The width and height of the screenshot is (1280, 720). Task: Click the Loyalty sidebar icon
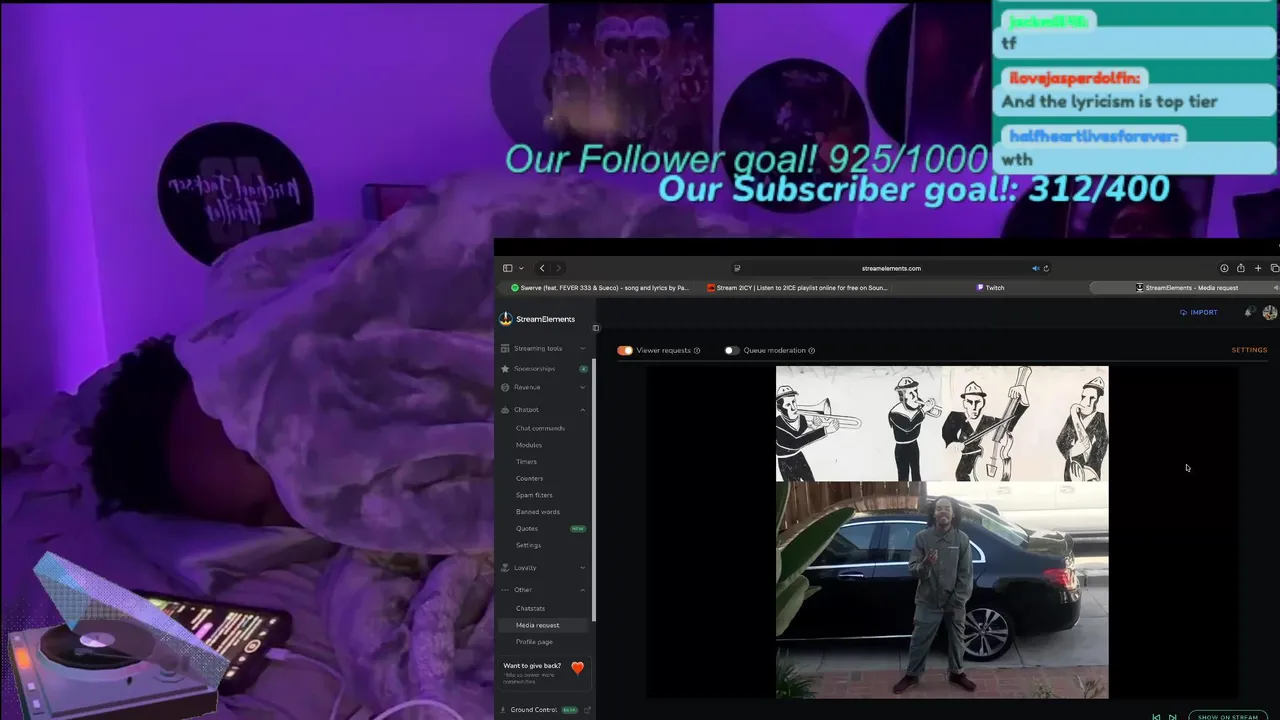[505, 568]
